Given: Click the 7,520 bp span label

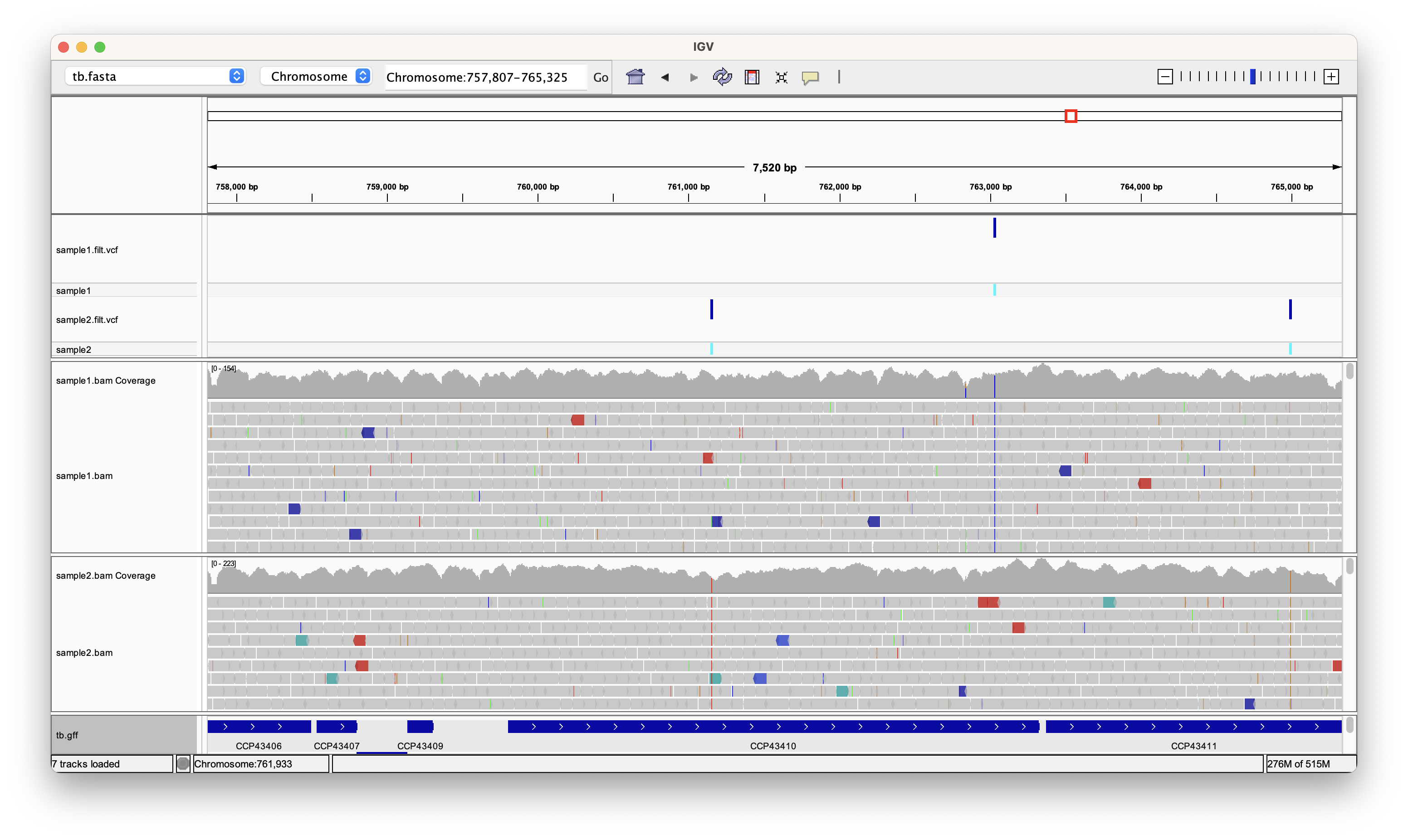Looking at the screenshot, I should (774, 167).
